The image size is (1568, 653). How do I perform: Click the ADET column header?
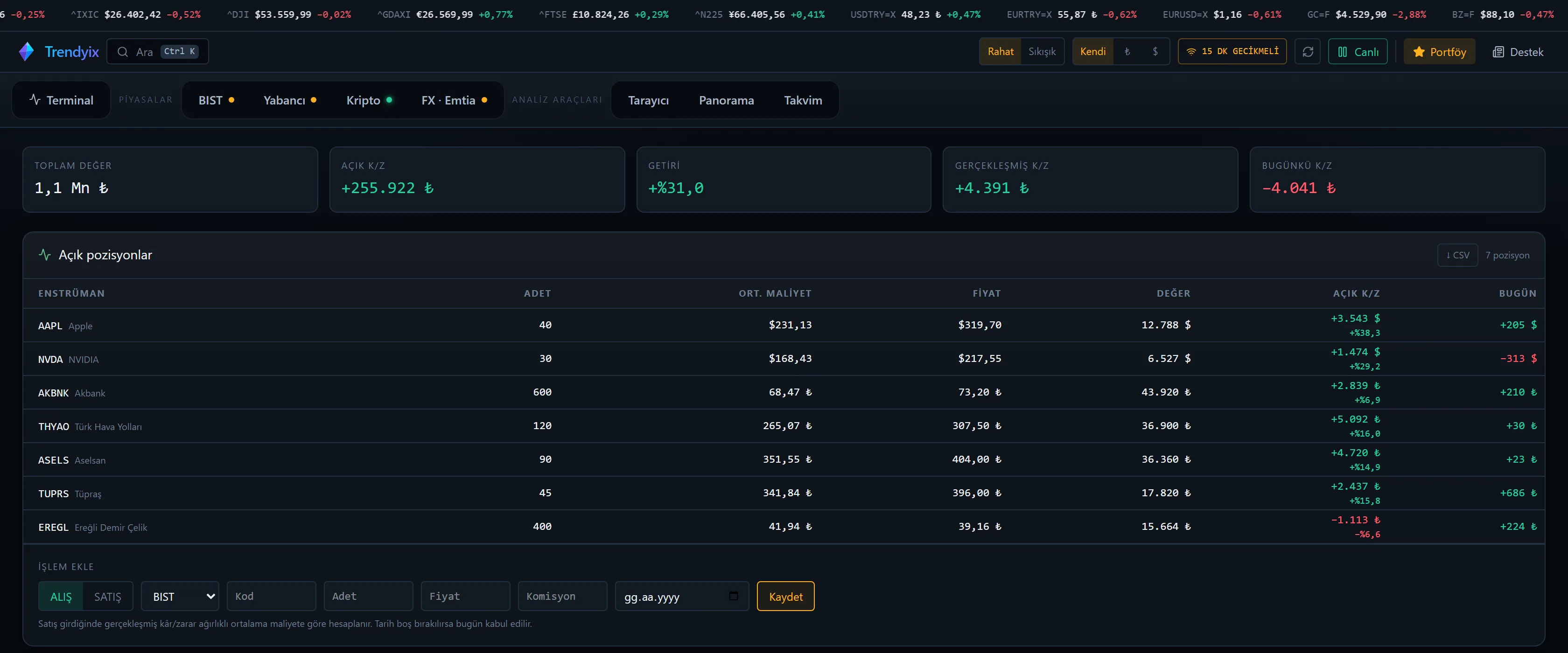[x=538, y=293]
